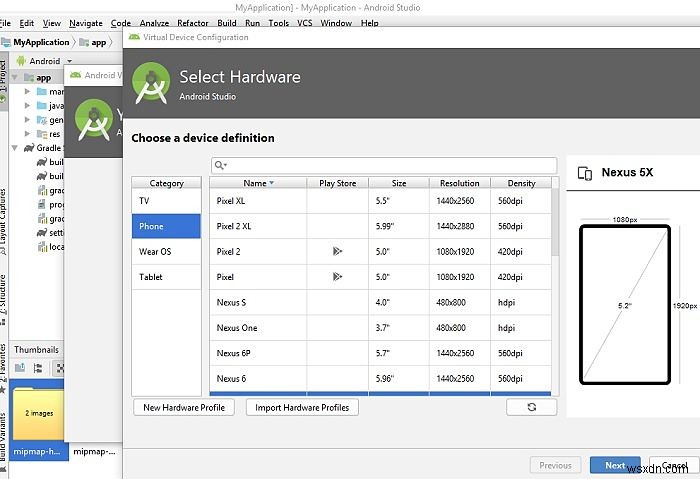The image size is (700, 479).
Task: Select the Tablet category
Action: pyautogui.click(x=166, y=277)
